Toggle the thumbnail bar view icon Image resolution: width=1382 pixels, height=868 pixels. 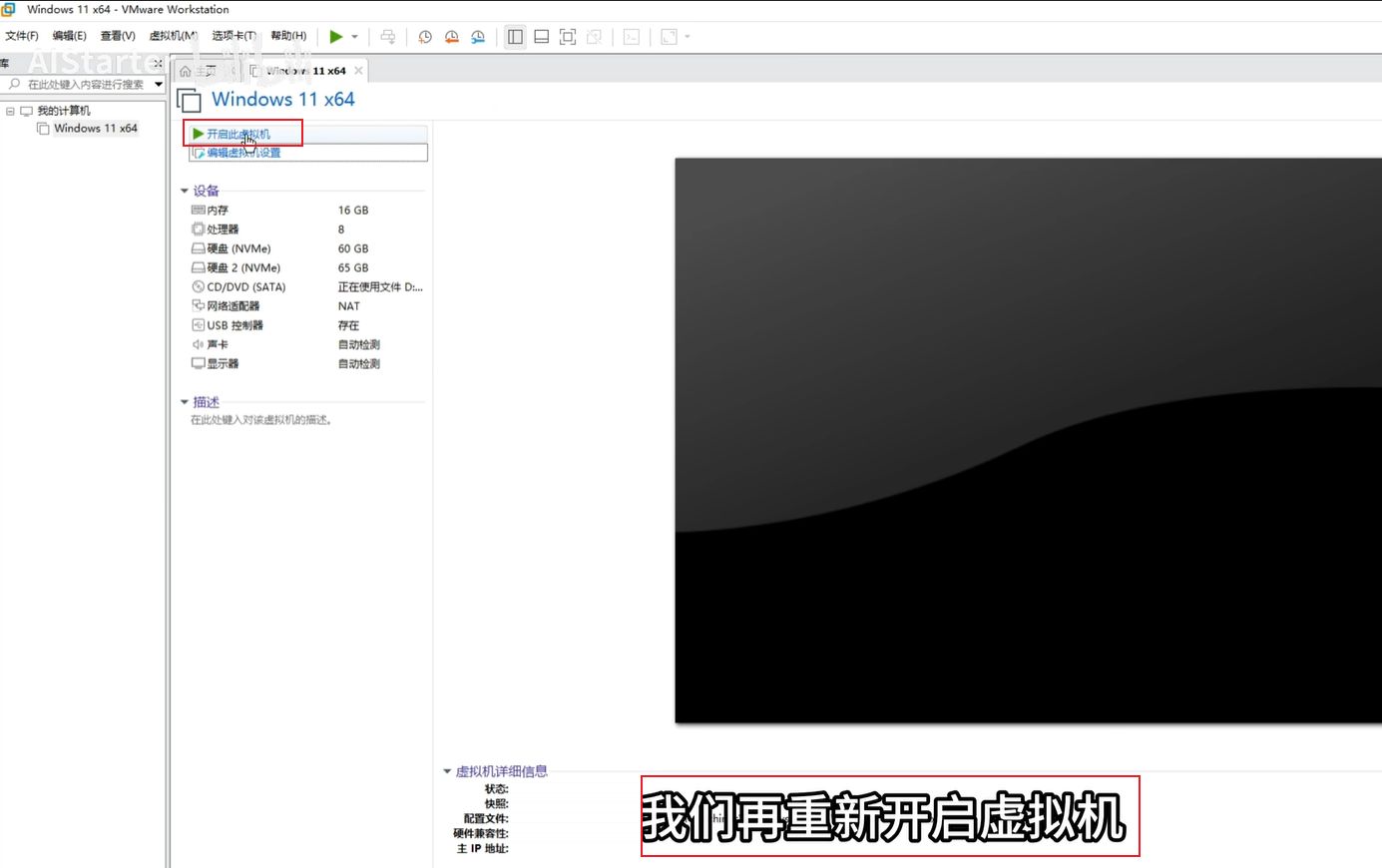pyautogui.click(x=541, y=37)
